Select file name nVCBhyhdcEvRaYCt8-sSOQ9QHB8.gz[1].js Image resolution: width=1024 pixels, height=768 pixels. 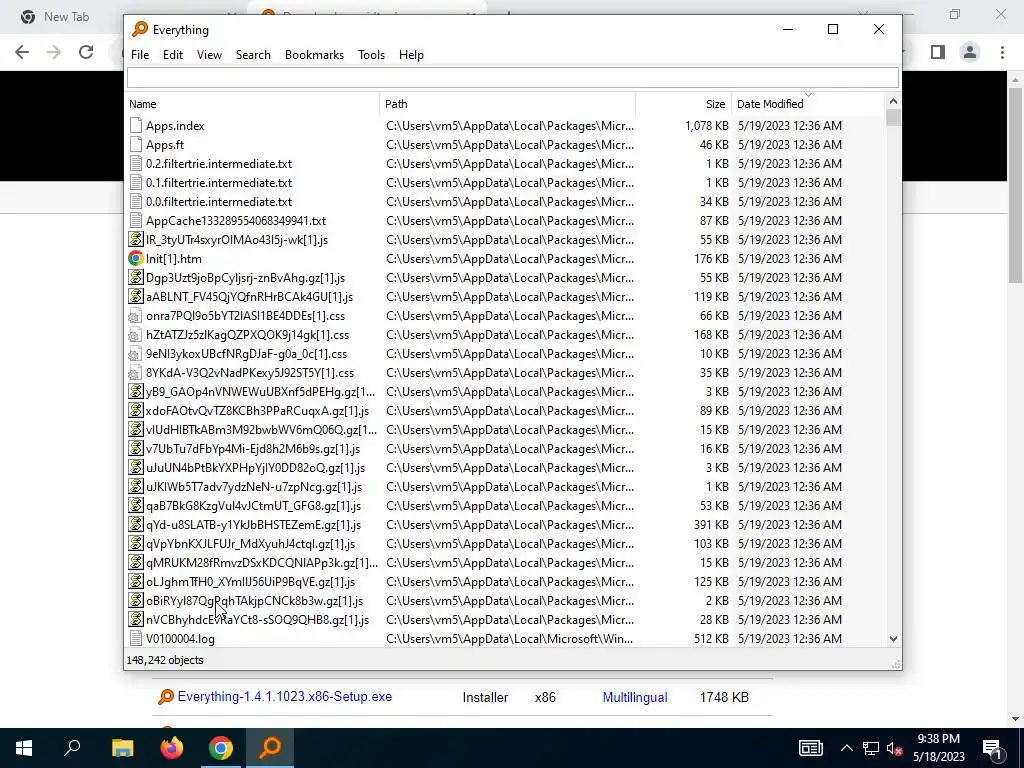pyautogui.click(x=257, y=619)
